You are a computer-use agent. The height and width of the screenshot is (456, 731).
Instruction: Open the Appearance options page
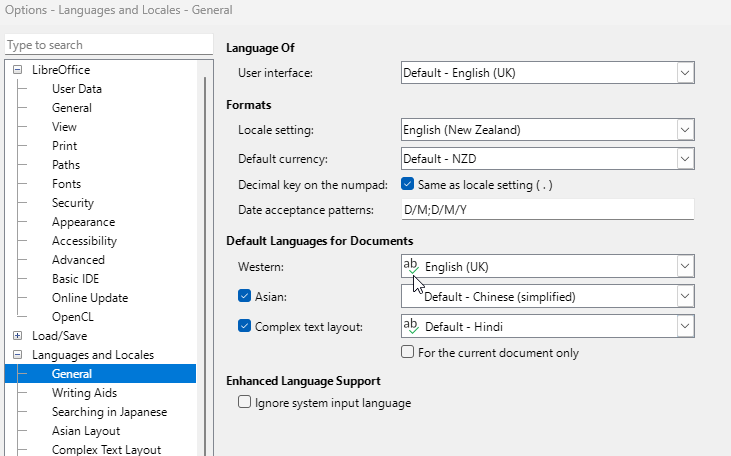83,222
